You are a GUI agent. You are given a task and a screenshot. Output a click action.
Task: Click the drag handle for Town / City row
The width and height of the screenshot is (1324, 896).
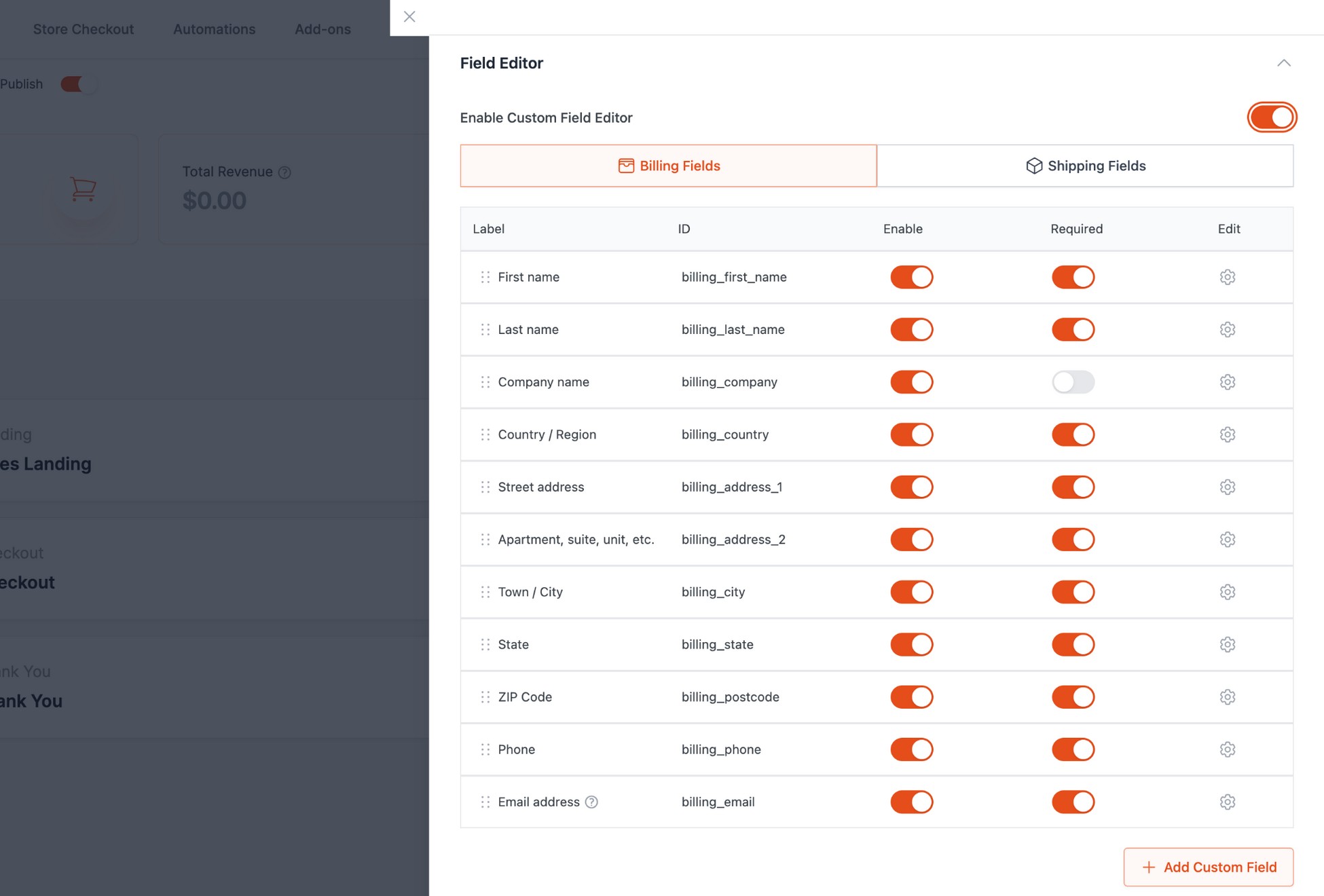tap(485, 592)
